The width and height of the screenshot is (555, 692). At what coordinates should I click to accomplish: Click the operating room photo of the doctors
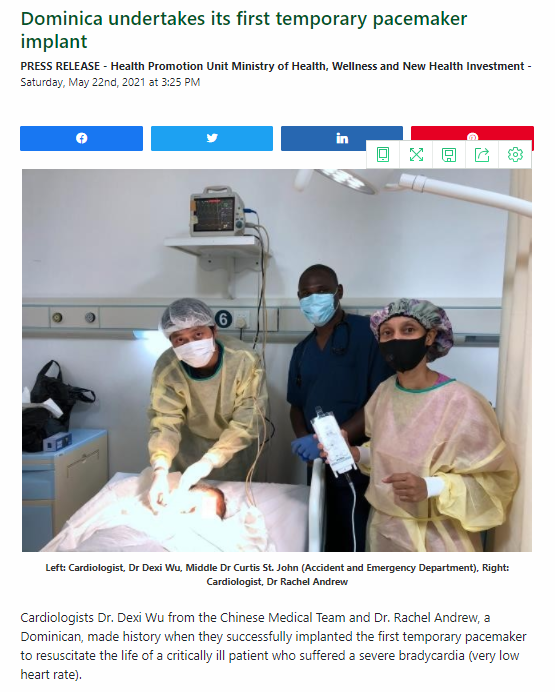[277, 360]
